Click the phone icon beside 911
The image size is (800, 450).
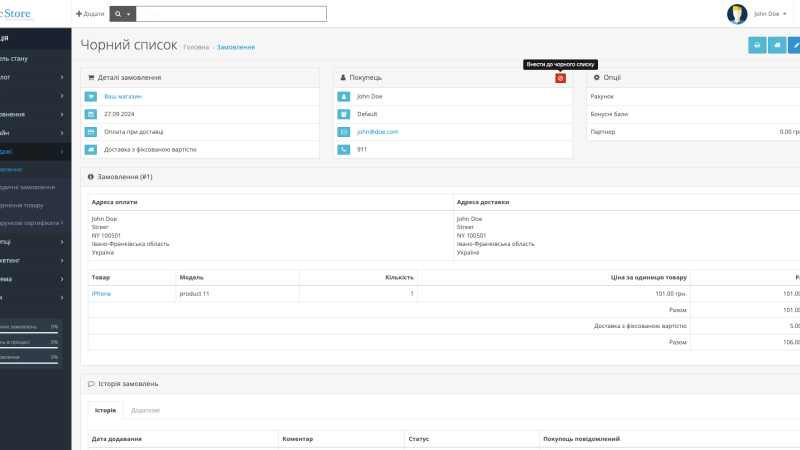344,149
